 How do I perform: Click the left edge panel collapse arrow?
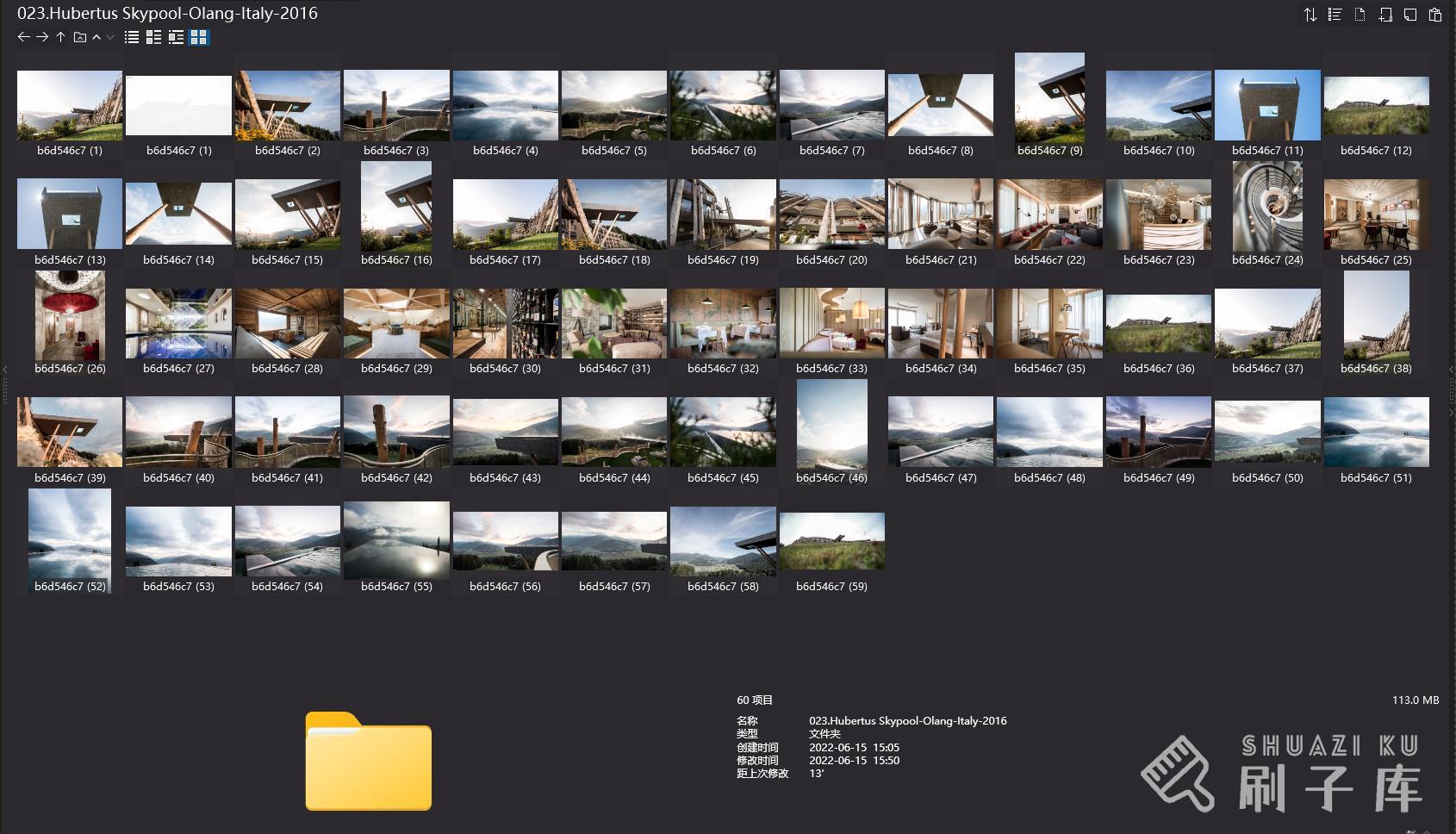pos(4,370)
